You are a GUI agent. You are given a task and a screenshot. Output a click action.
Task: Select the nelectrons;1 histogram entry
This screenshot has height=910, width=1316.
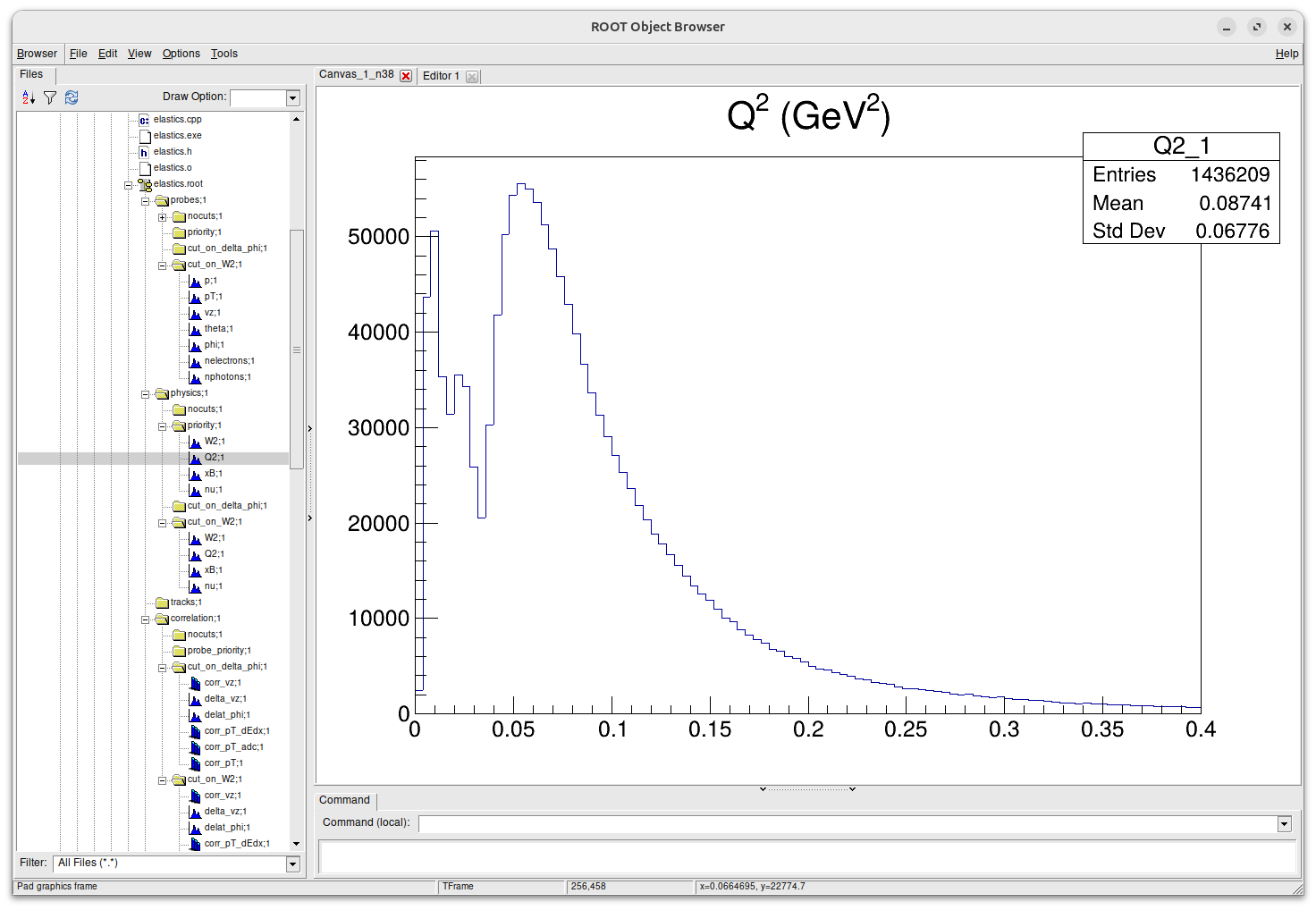coord(229,361)
